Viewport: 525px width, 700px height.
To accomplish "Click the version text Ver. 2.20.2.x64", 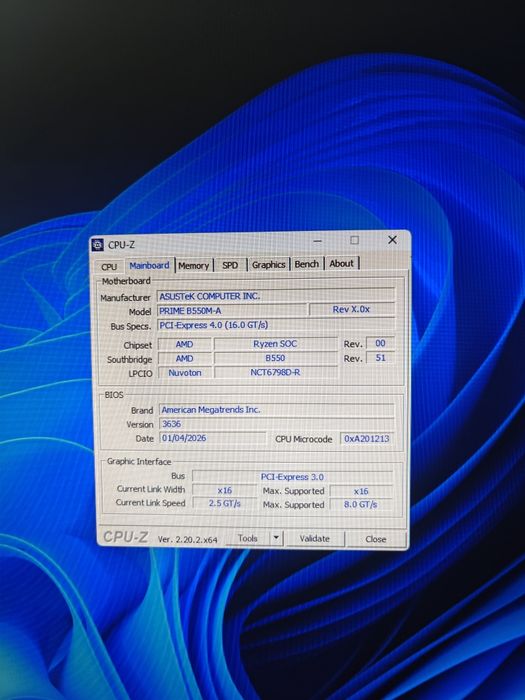I will point(188,539).
